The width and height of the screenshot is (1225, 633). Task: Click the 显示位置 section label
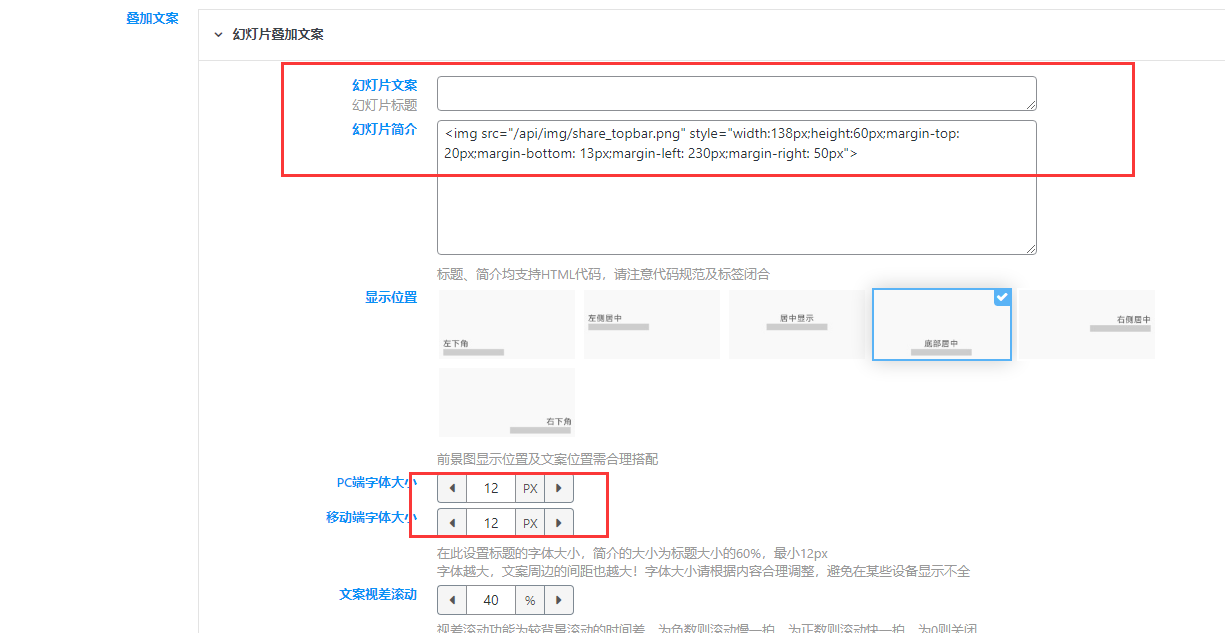[x=392, y=296]
